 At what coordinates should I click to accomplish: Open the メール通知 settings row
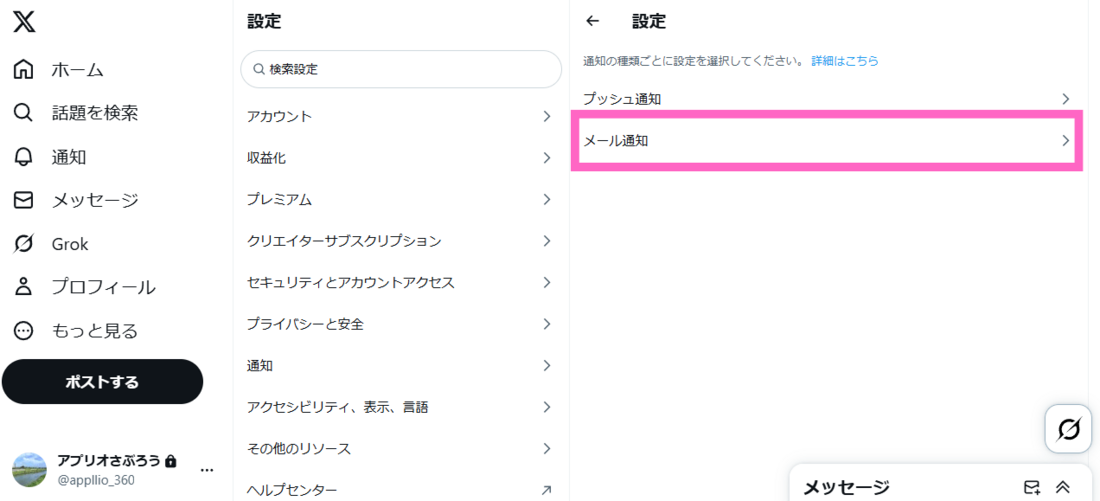tap(828, 140)
